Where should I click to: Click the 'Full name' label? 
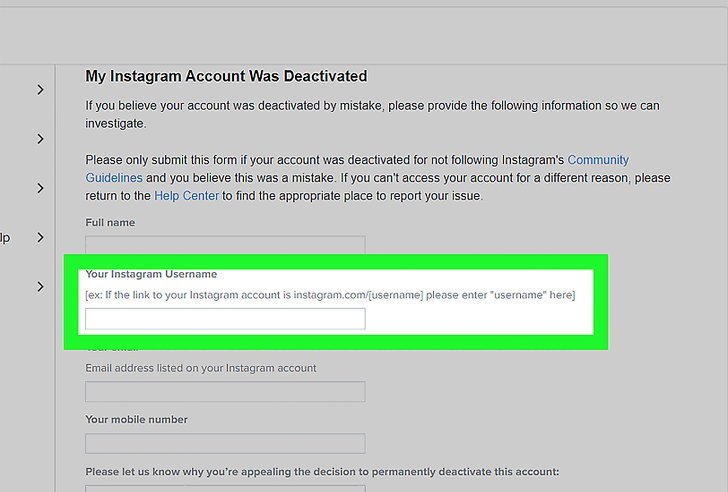pyautogui.click(x=110, y=223)
